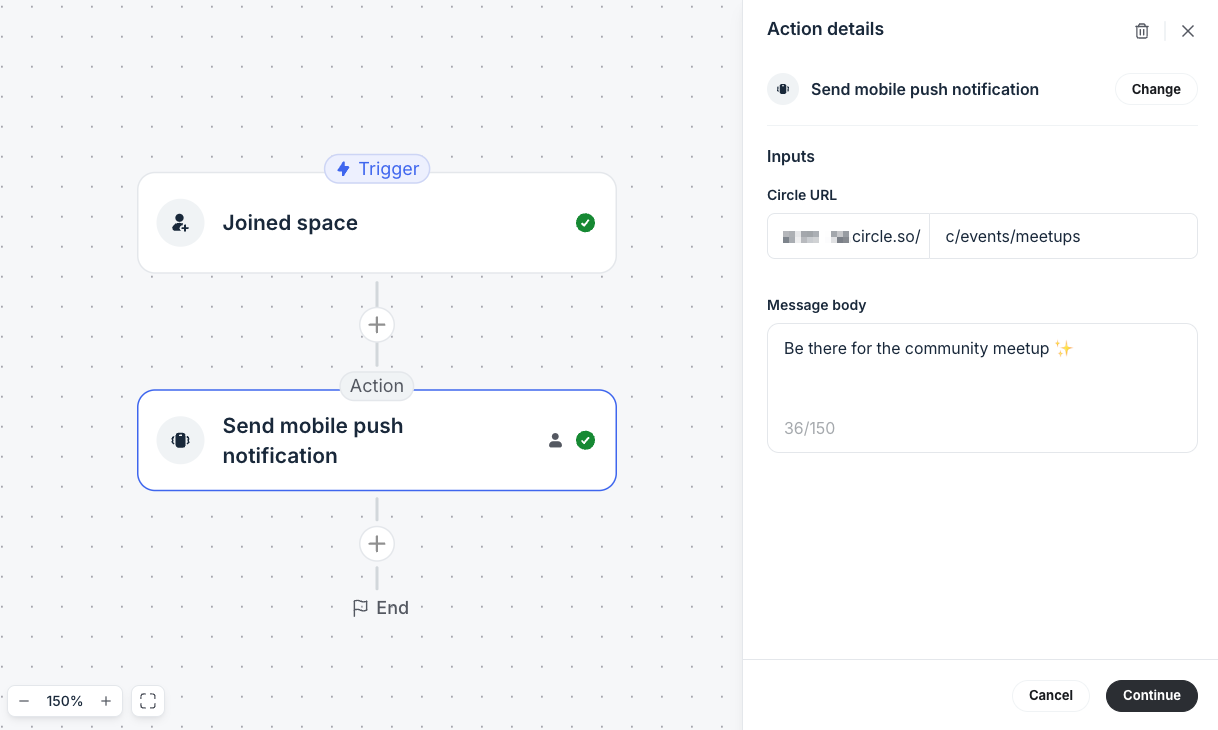Click the fit-to-screen icon near zoom controls
The width and height of the screenshot is (1218, 730).
[x=147, y=701]
